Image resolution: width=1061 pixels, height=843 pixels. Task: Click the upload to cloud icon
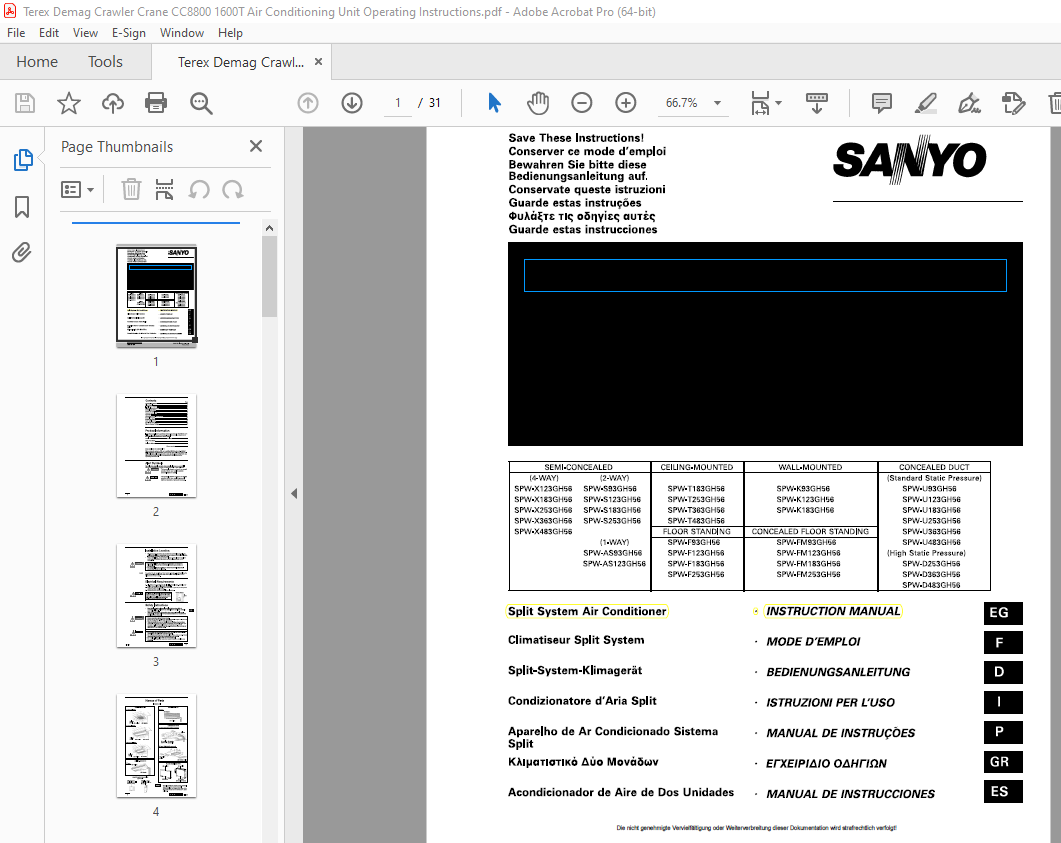[x=113, y=103]
